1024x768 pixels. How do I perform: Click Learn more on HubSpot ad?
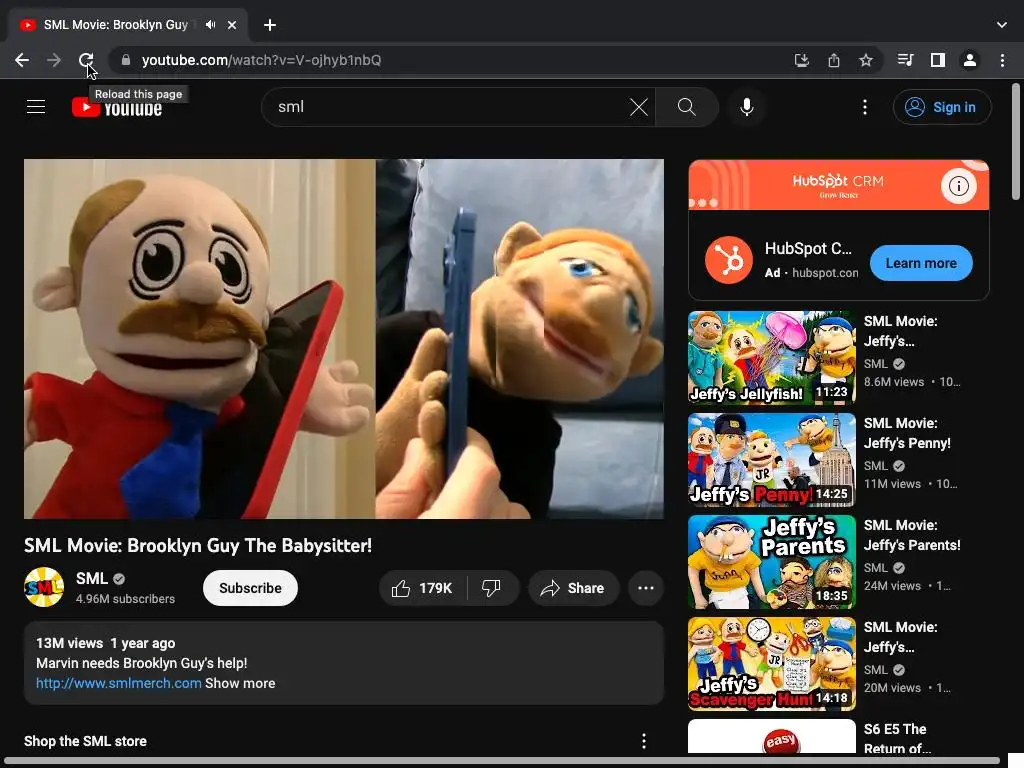tap(921, 263)
